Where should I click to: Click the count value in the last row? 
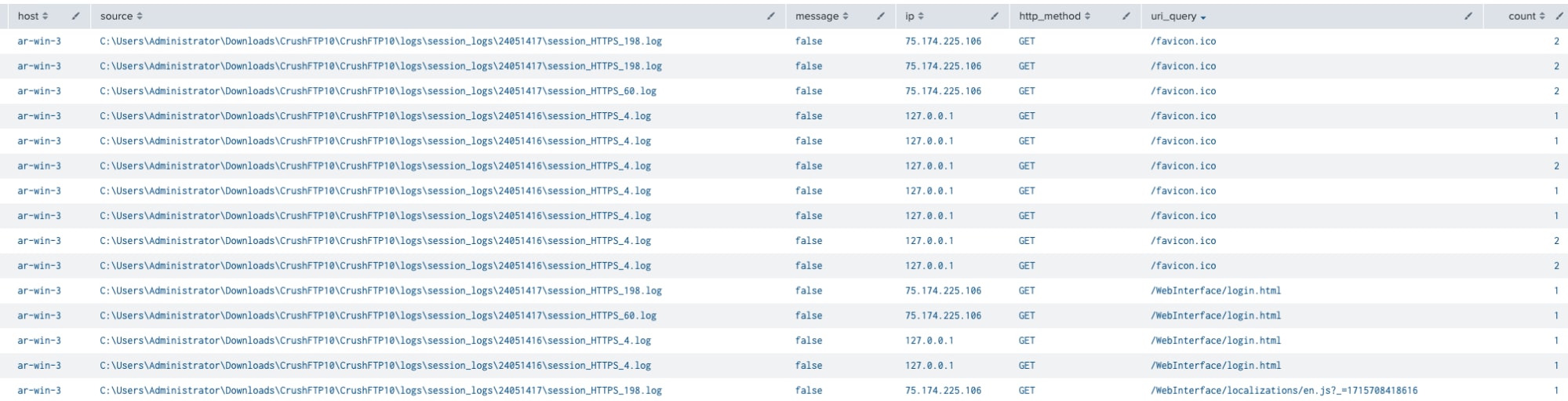1556,391
